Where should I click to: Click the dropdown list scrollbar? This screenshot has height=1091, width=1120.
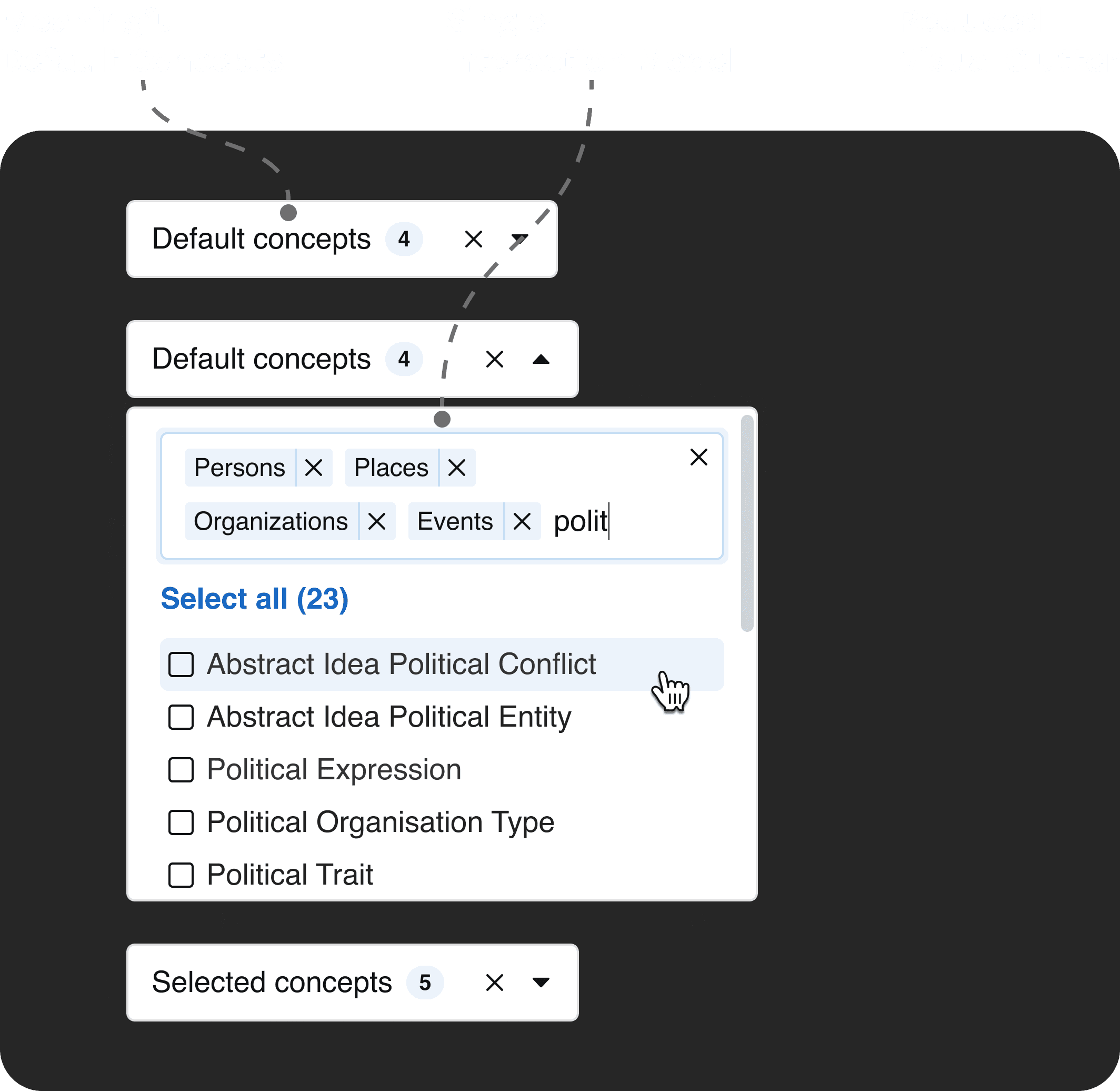(x=747, y=523)
